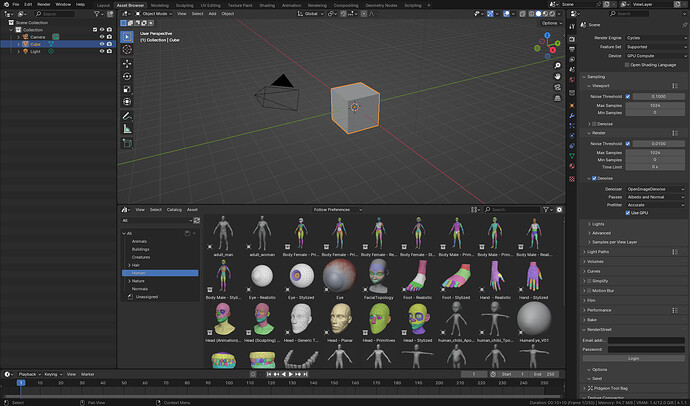Open the viewport Add menu

click(x=212, y=14)
